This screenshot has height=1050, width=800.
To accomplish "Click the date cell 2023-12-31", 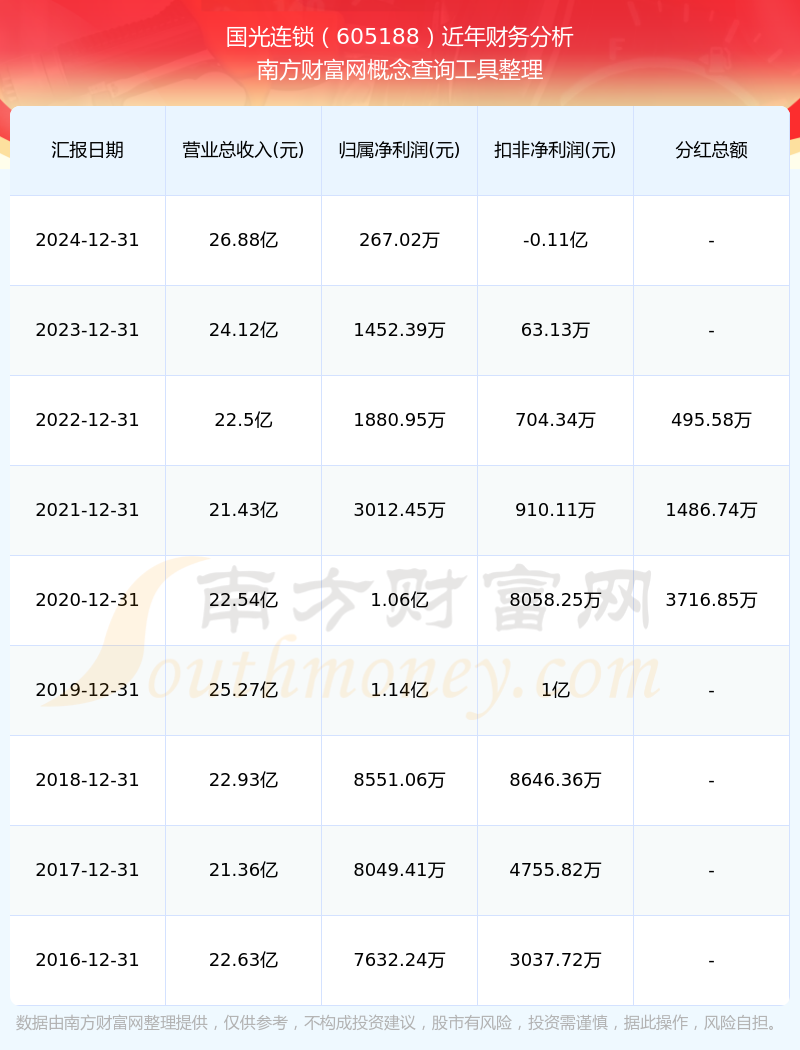I will pyautogui.click(x=88, y=330).
